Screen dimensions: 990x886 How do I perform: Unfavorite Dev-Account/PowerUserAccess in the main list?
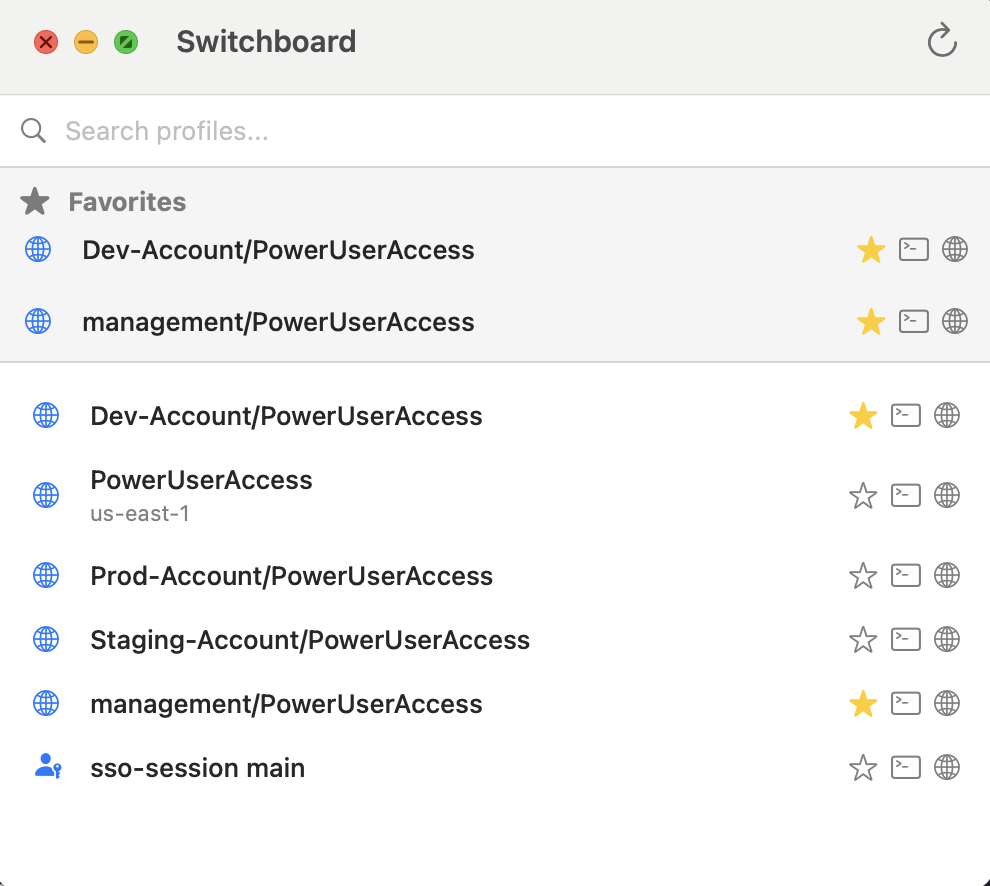(x=863, y=415)
